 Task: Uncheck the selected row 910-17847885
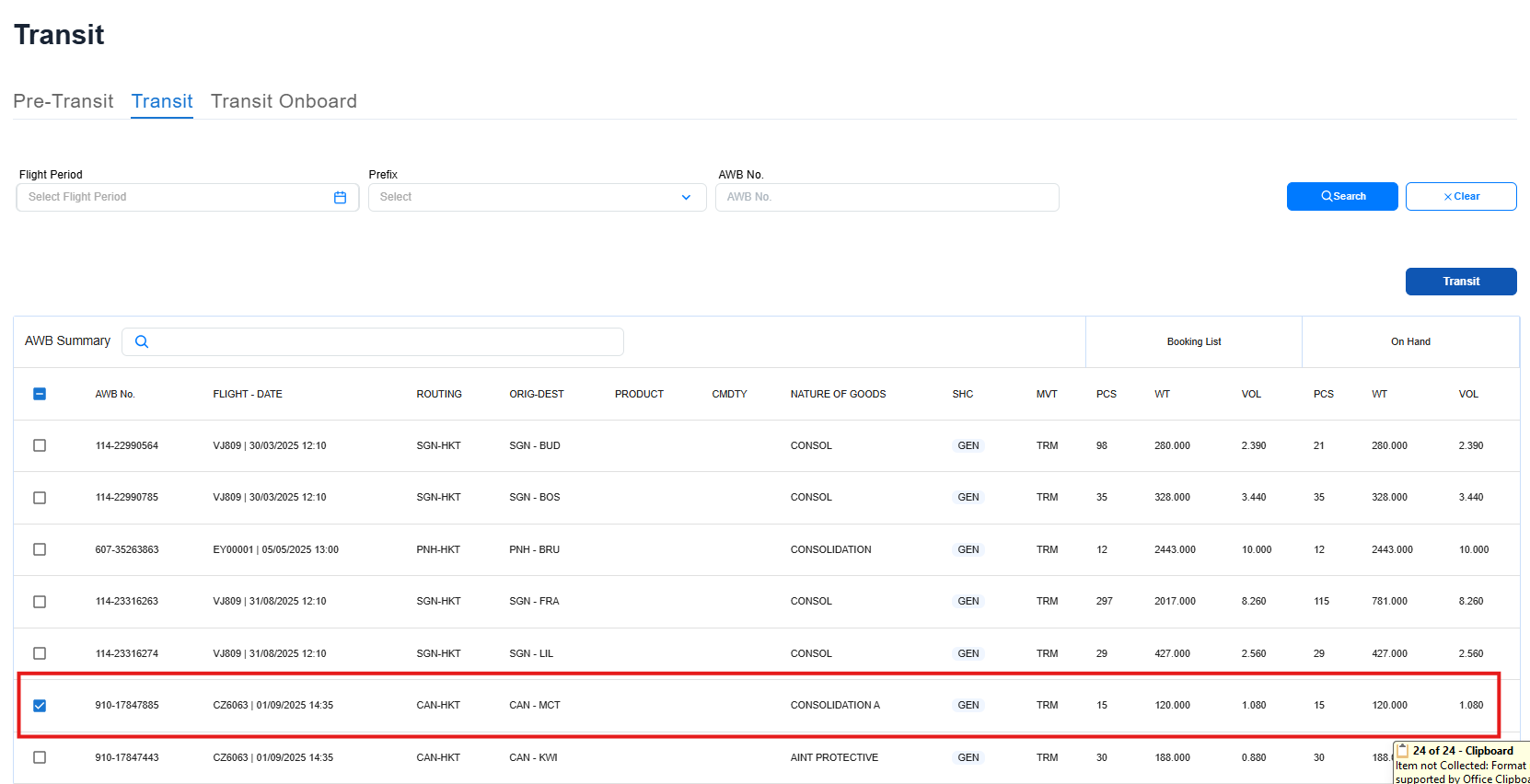click(40, 706)
